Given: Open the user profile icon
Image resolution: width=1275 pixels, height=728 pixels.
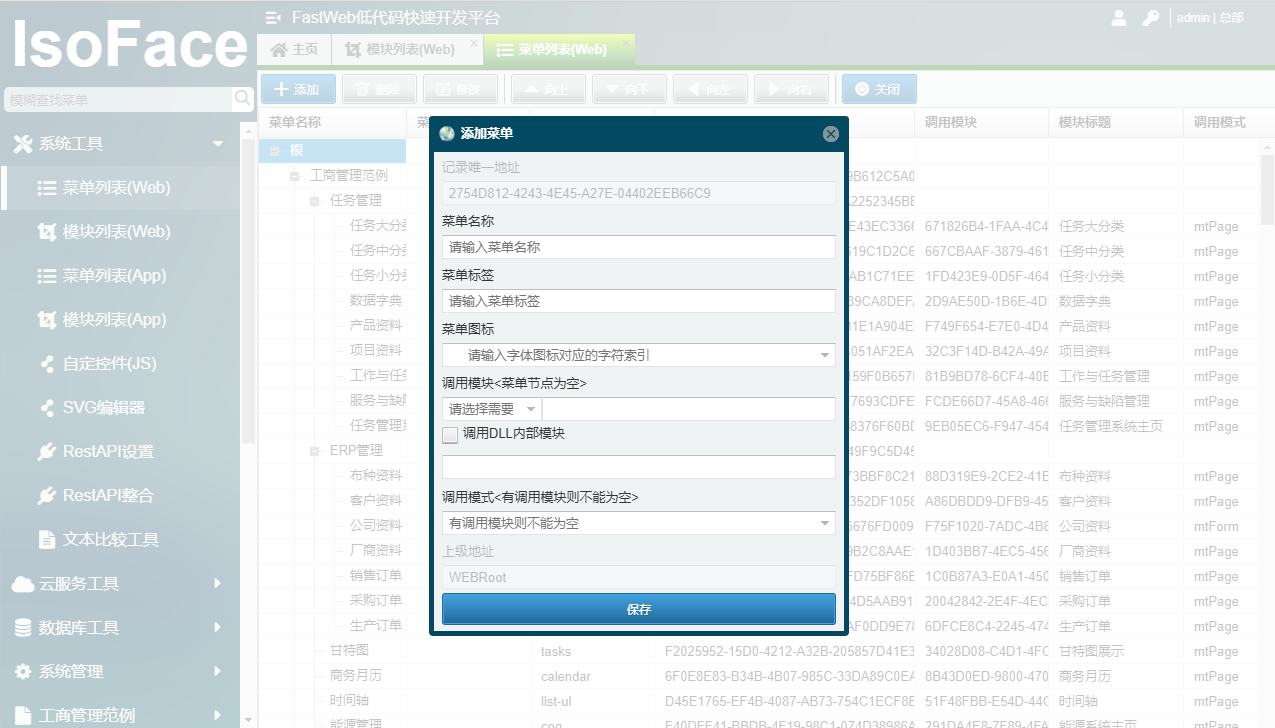Looking at the screenshot, I should (1119, 17).
